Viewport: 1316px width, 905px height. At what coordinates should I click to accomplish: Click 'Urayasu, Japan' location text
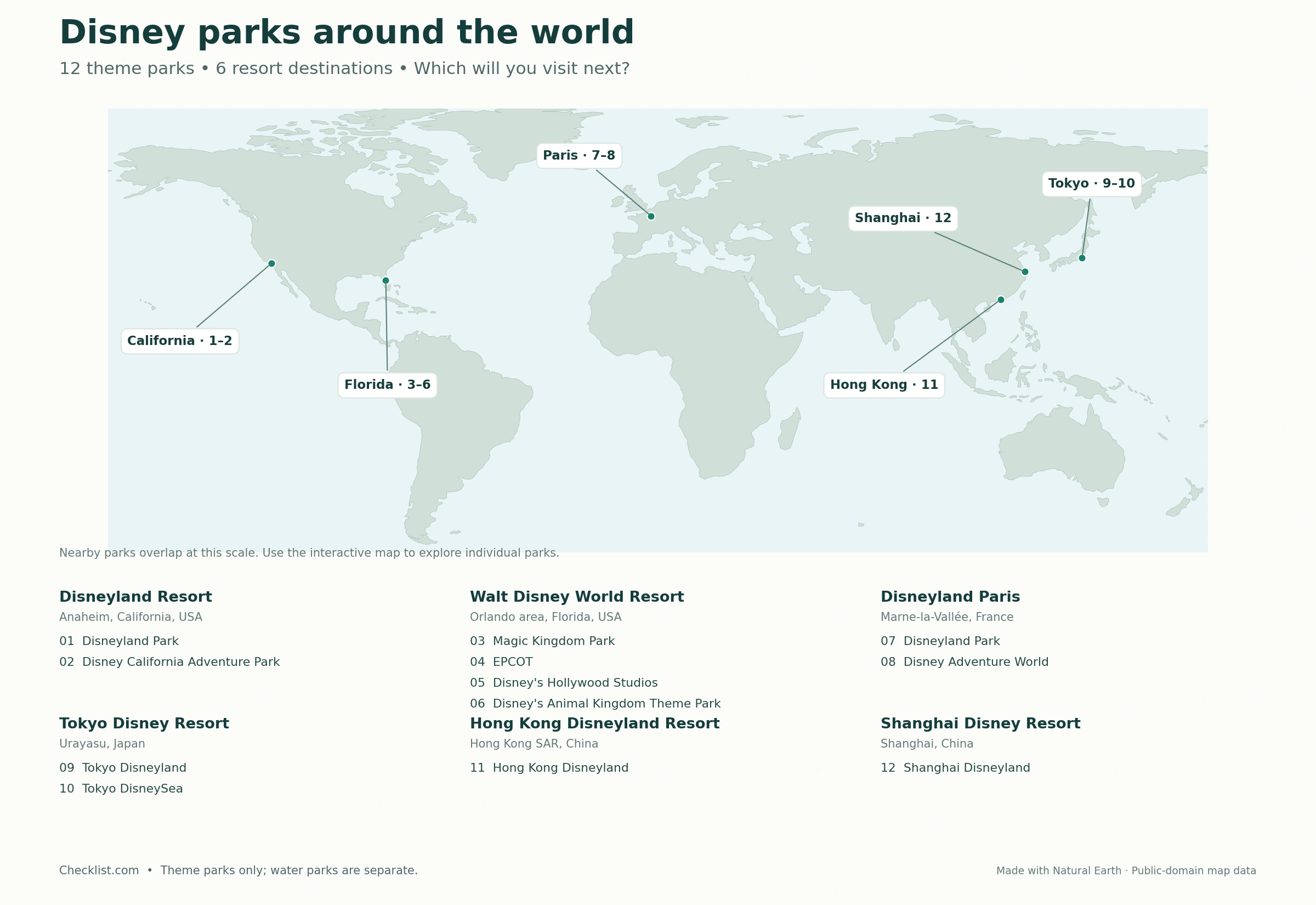102,744
